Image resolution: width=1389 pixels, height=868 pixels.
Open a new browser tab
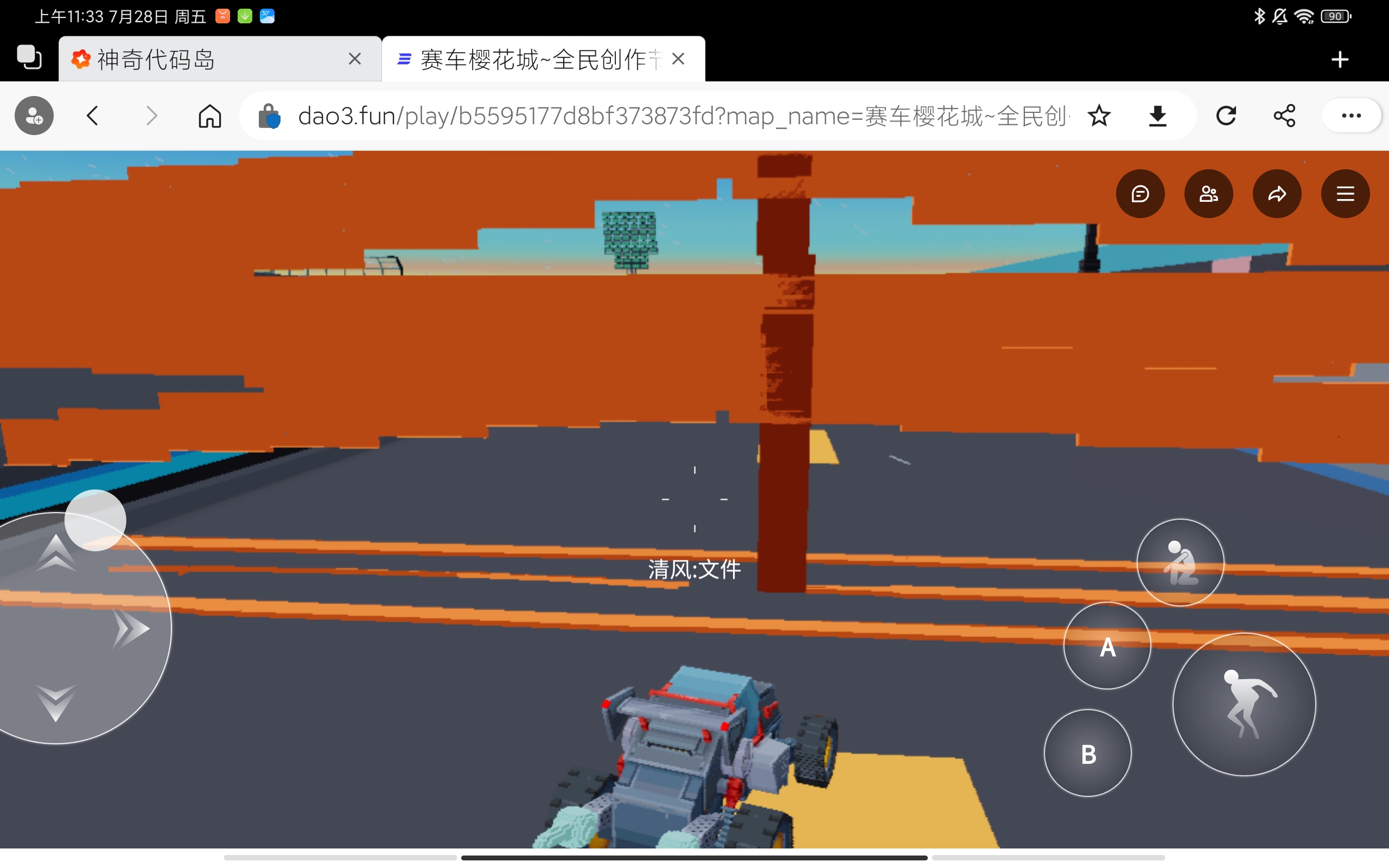point(1340,59)
